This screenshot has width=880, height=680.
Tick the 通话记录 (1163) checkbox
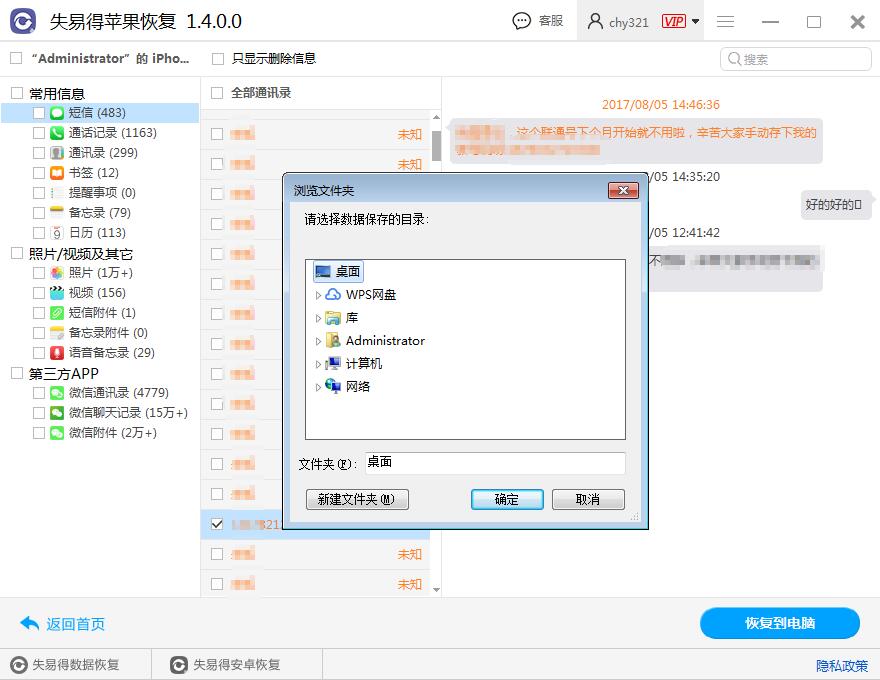[x=39, y=133]
